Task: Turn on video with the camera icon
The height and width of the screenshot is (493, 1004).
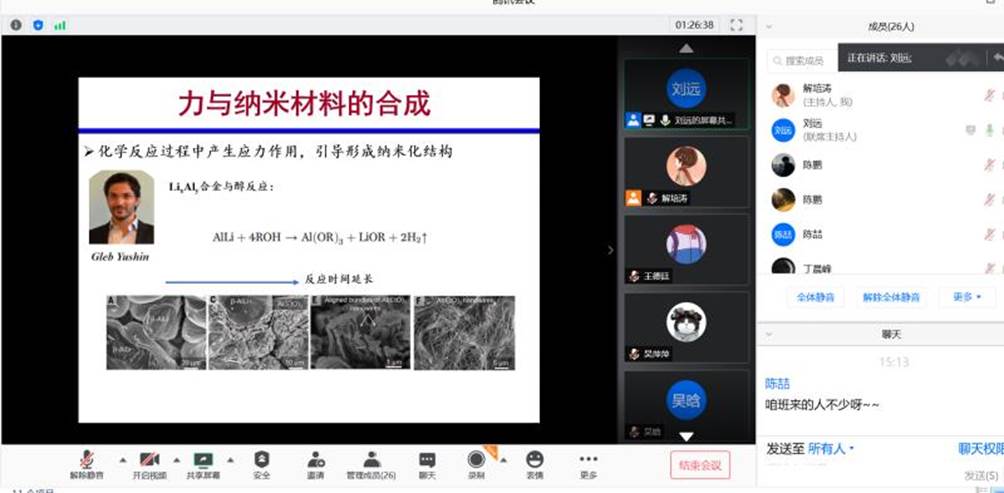Action: click(147, 460)
